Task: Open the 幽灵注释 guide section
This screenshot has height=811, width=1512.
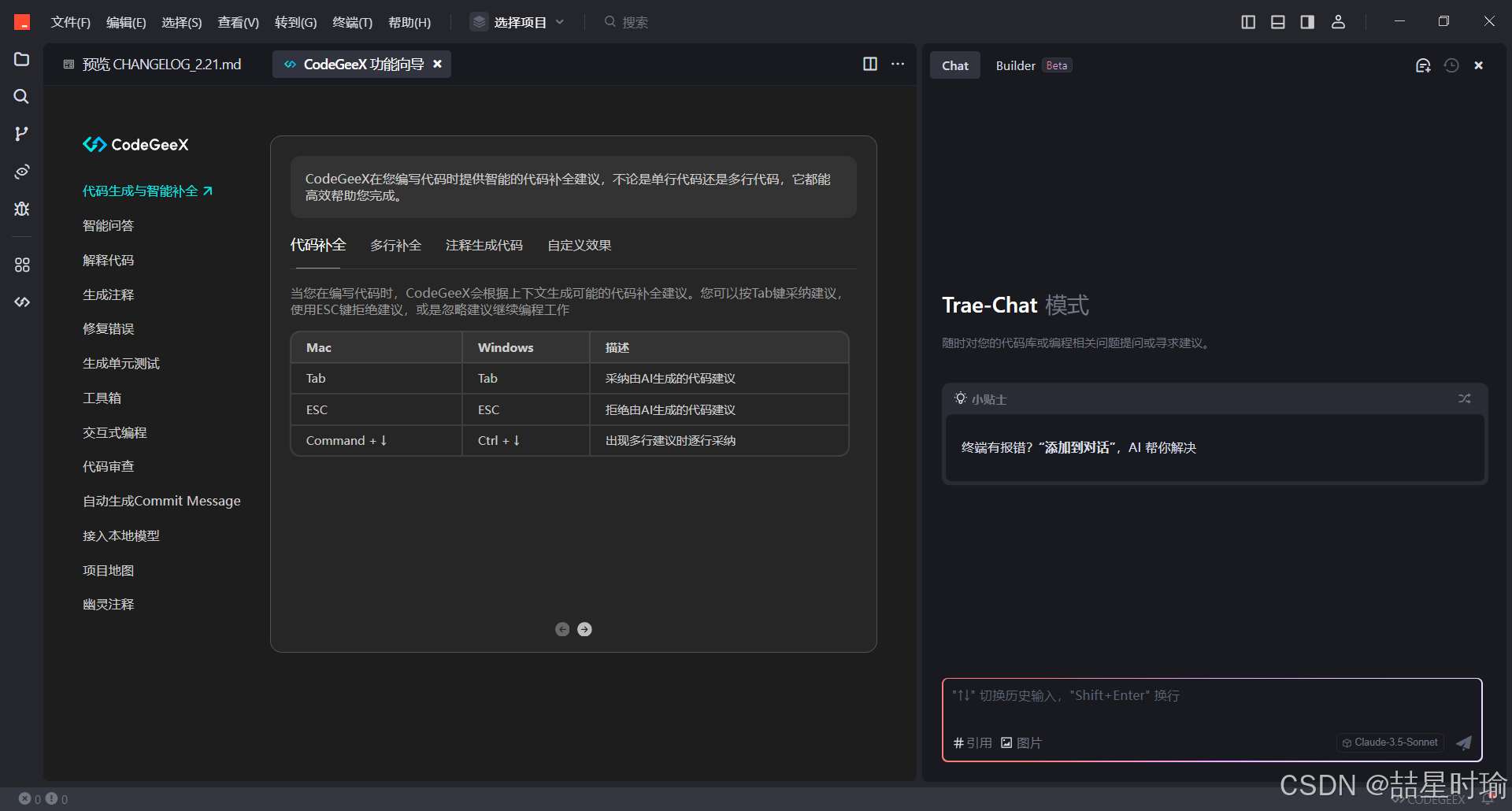Action: point(108,604)
